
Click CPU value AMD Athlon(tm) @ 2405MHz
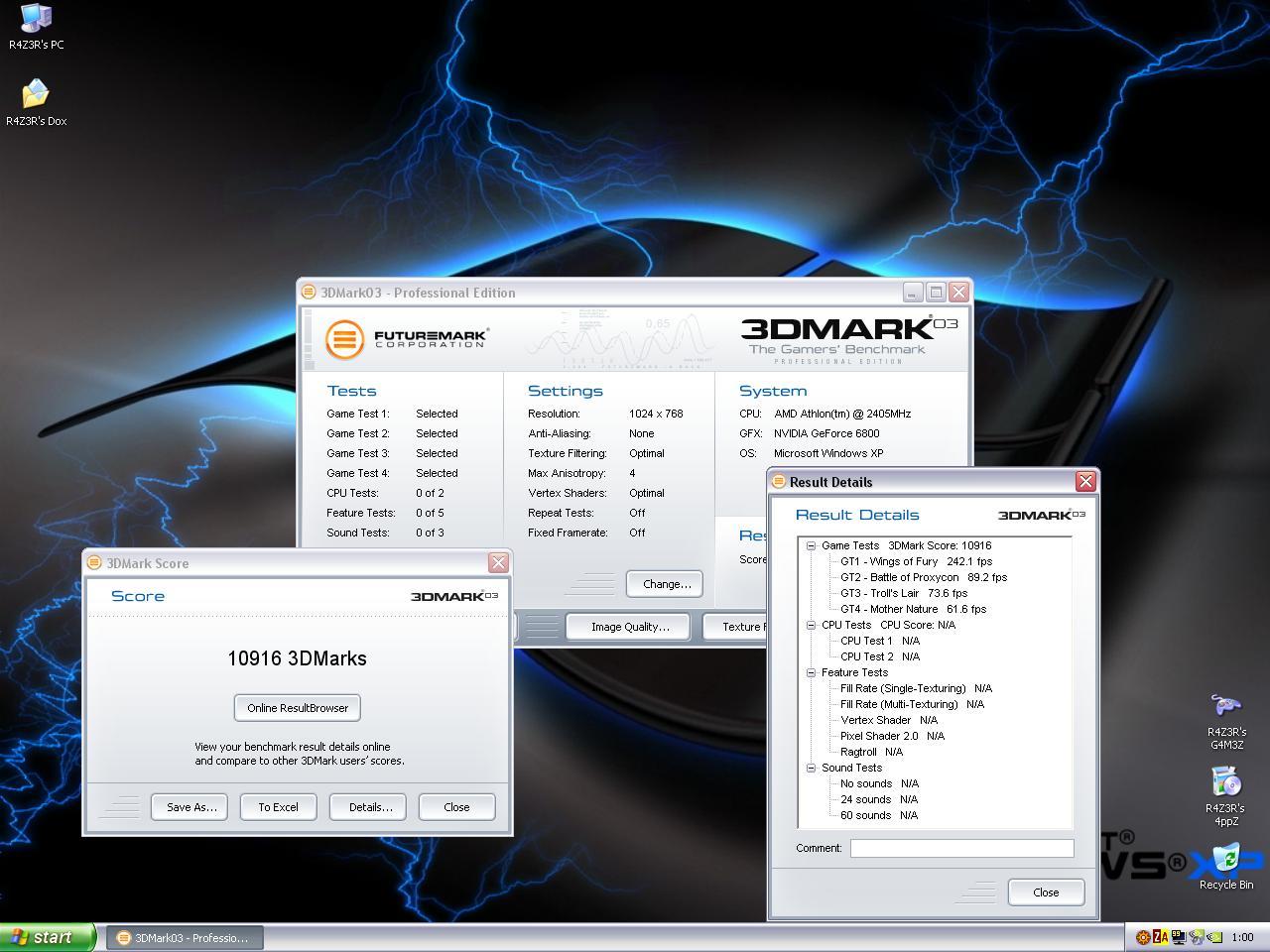click(x=842, y=414)
